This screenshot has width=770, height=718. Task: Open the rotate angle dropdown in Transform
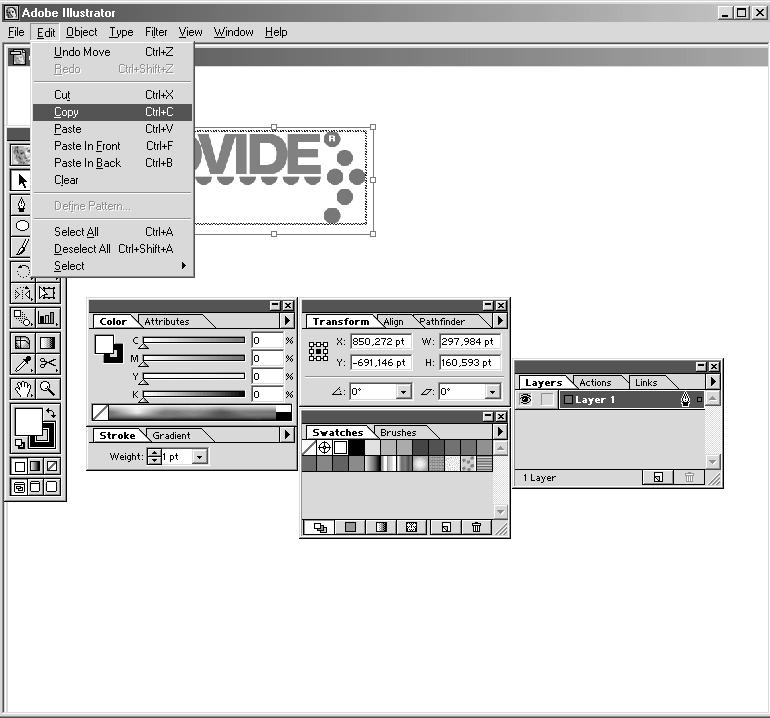click(x=403, y=391)
